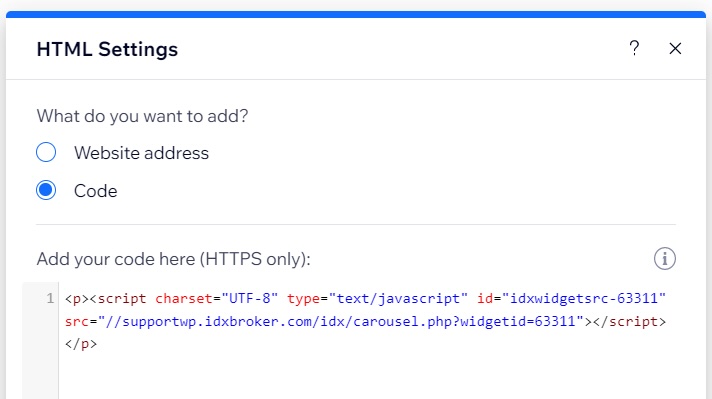This screenshot has height=399, width=712.
Task: Click the "UTF-8" value in the code
Action: [249, 299]
